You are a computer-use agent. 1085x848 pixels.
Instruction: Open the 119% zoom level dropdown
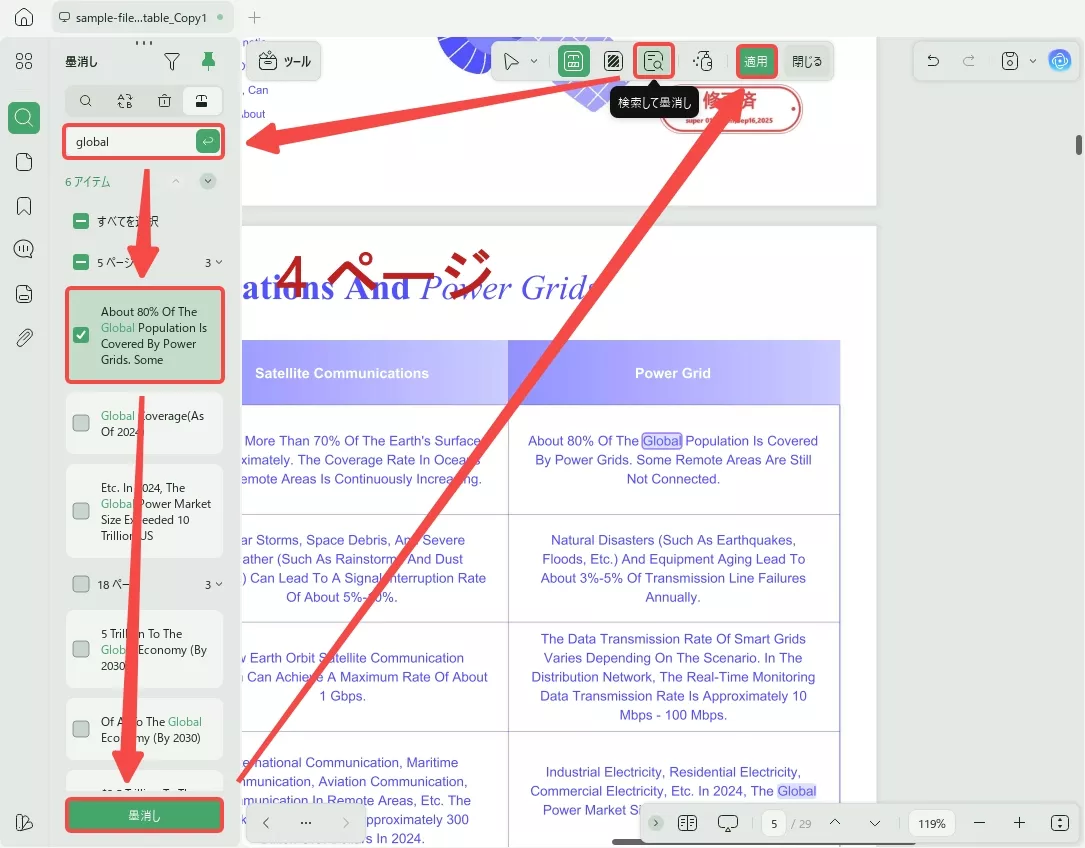tap(931, 823)
